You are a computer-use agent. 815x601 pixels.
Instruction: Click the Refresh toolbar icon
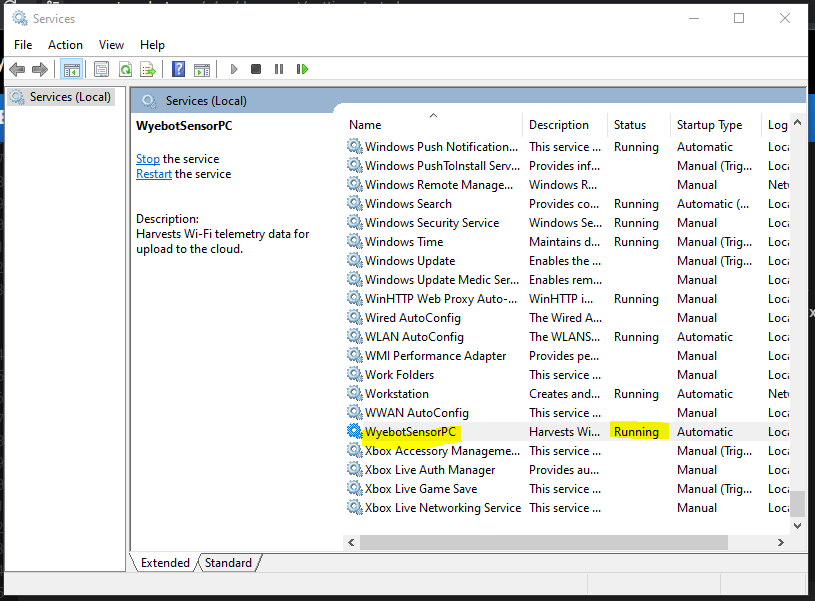click(125, 69)
